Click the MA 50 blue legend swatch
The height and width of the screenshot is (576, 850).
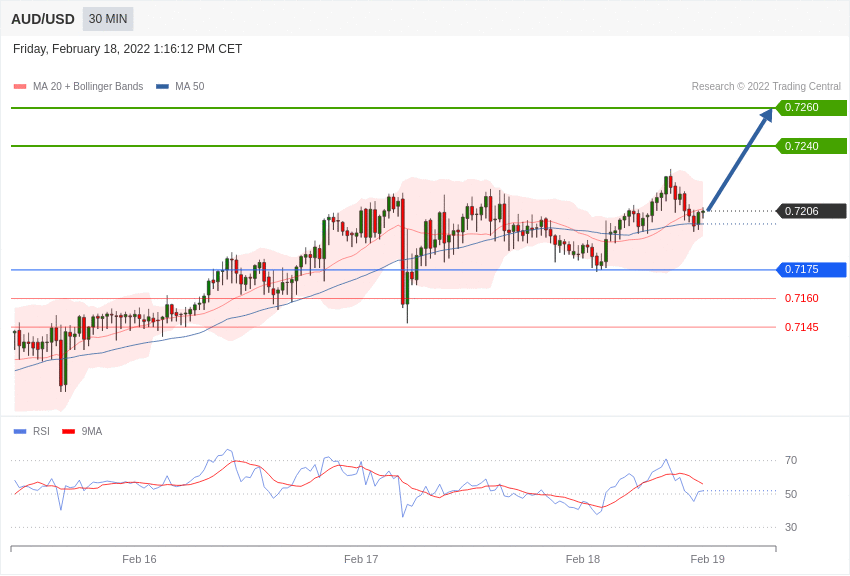tap(162, 86)
